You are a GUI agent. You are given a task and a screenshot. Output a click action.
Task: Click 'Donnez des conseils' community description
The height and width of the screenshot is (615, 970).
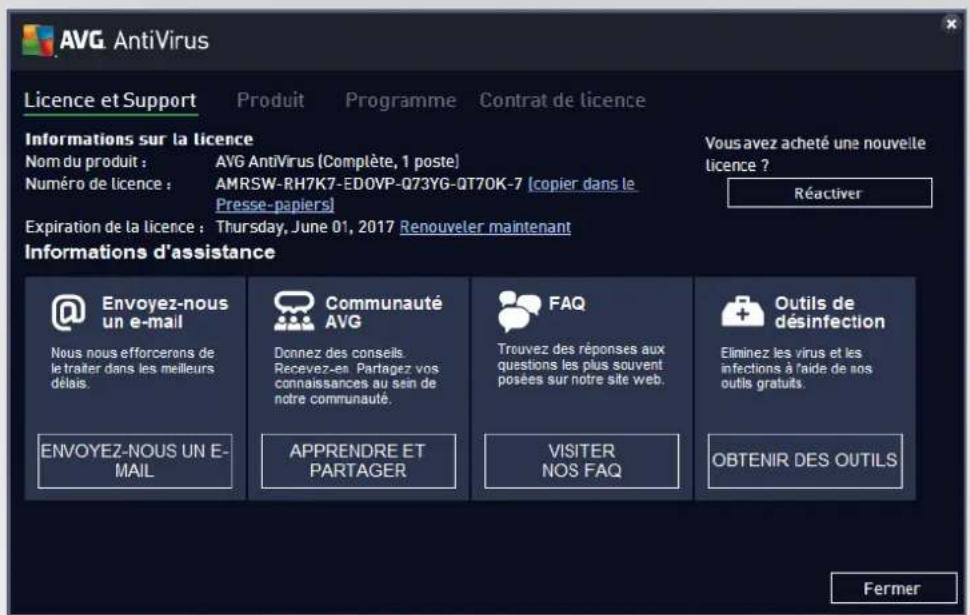coord(356,376)
